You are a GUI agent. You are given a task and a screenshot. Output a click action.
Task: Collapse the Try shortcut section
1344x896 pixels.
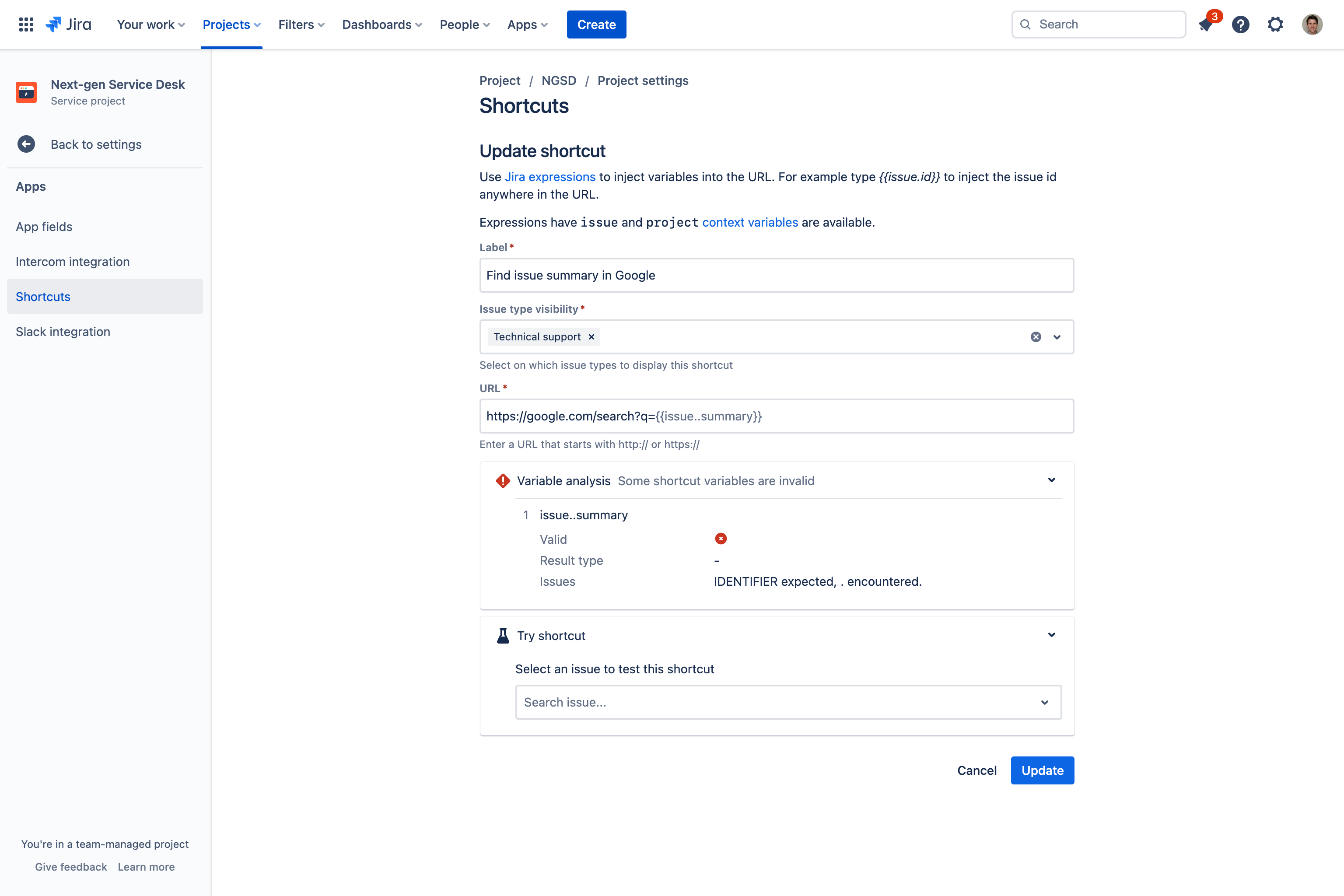(1051, 635)
